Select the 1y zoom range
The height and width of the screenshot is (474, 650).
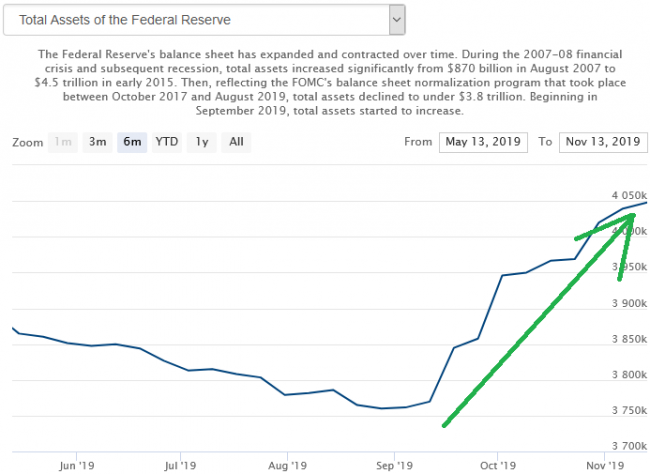click(202, 142)
